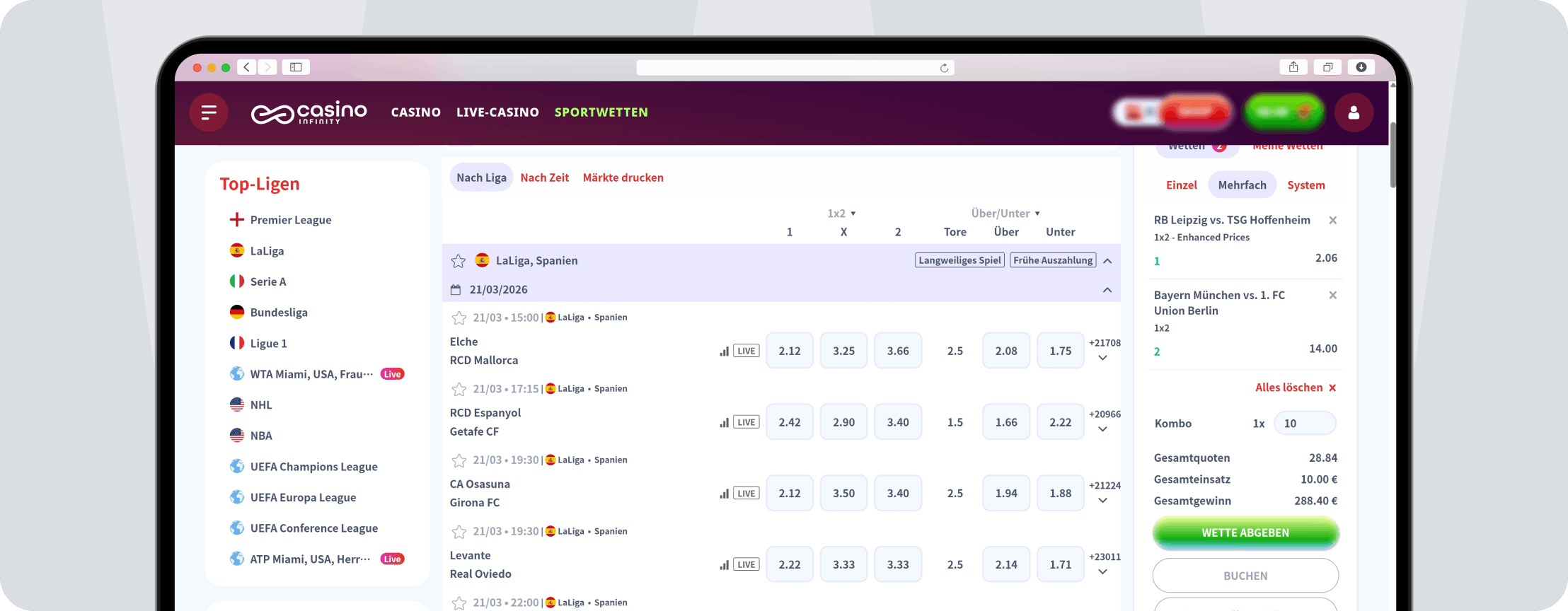Open SPORTWETTEN section
The height and width of the screenshot is (611, 1568).
[601, 112]
